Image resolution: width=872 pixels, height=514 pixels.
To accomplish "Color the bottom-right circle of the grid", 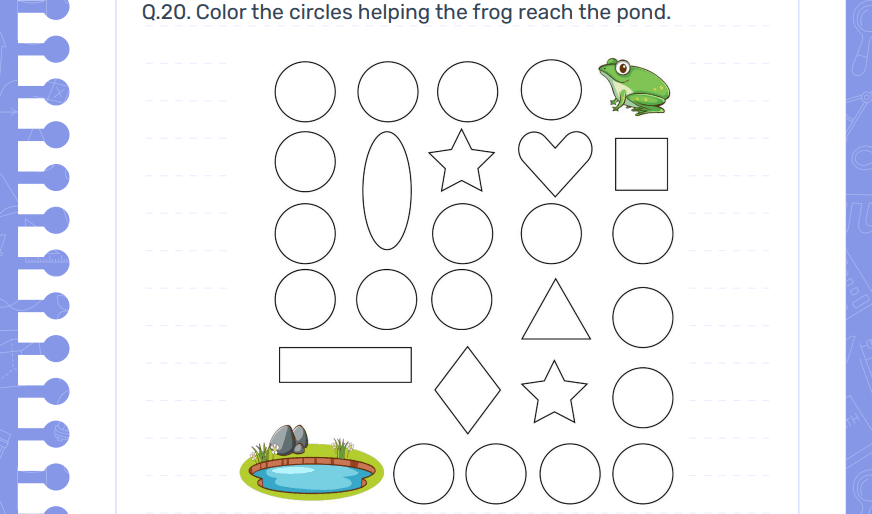I will (643, 473).
